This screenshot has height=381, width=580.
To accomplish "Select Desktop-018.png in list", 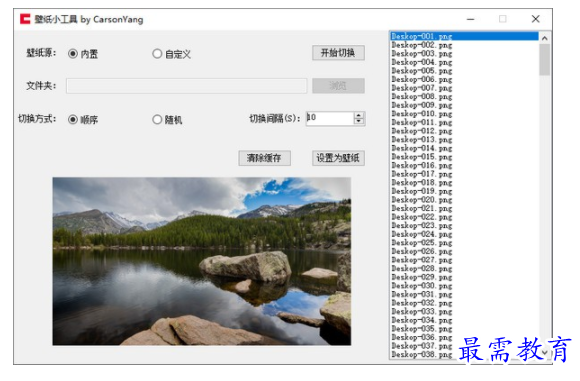I will 422,182.
